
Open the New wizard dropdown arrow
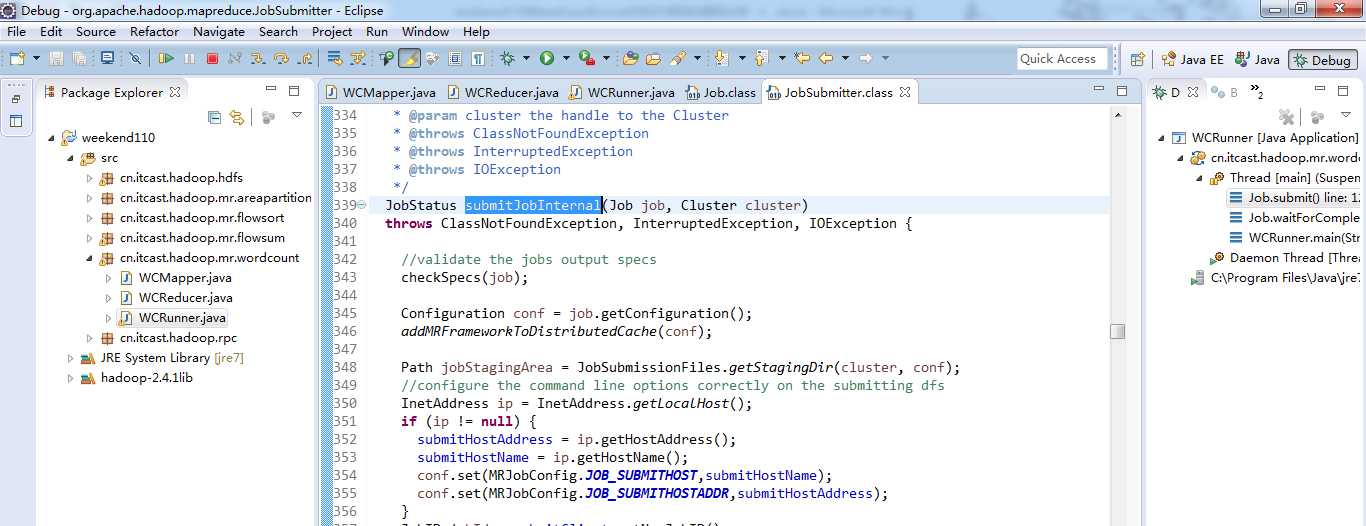click(36, 58)
